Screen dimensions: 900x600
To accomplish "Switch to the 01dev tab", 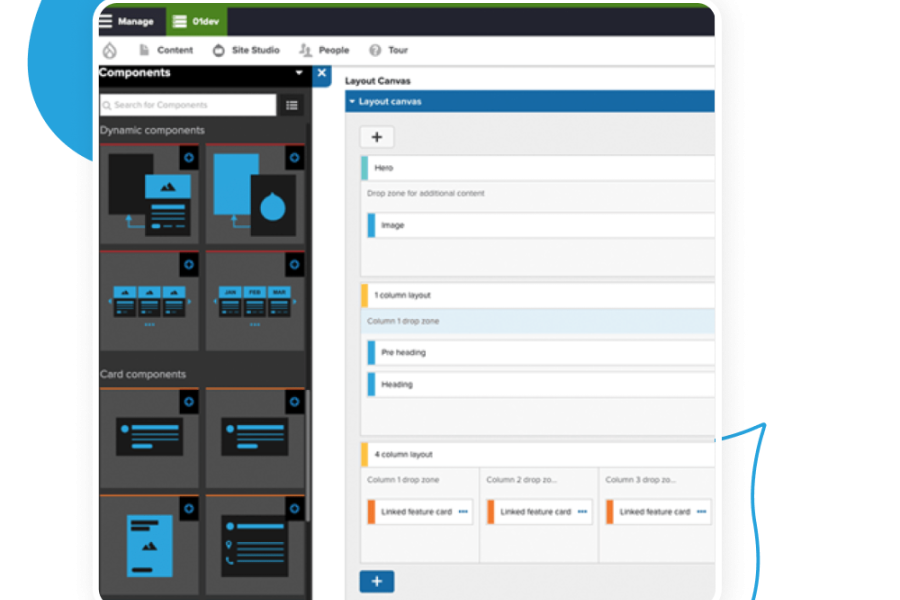I will pos(196,22).
